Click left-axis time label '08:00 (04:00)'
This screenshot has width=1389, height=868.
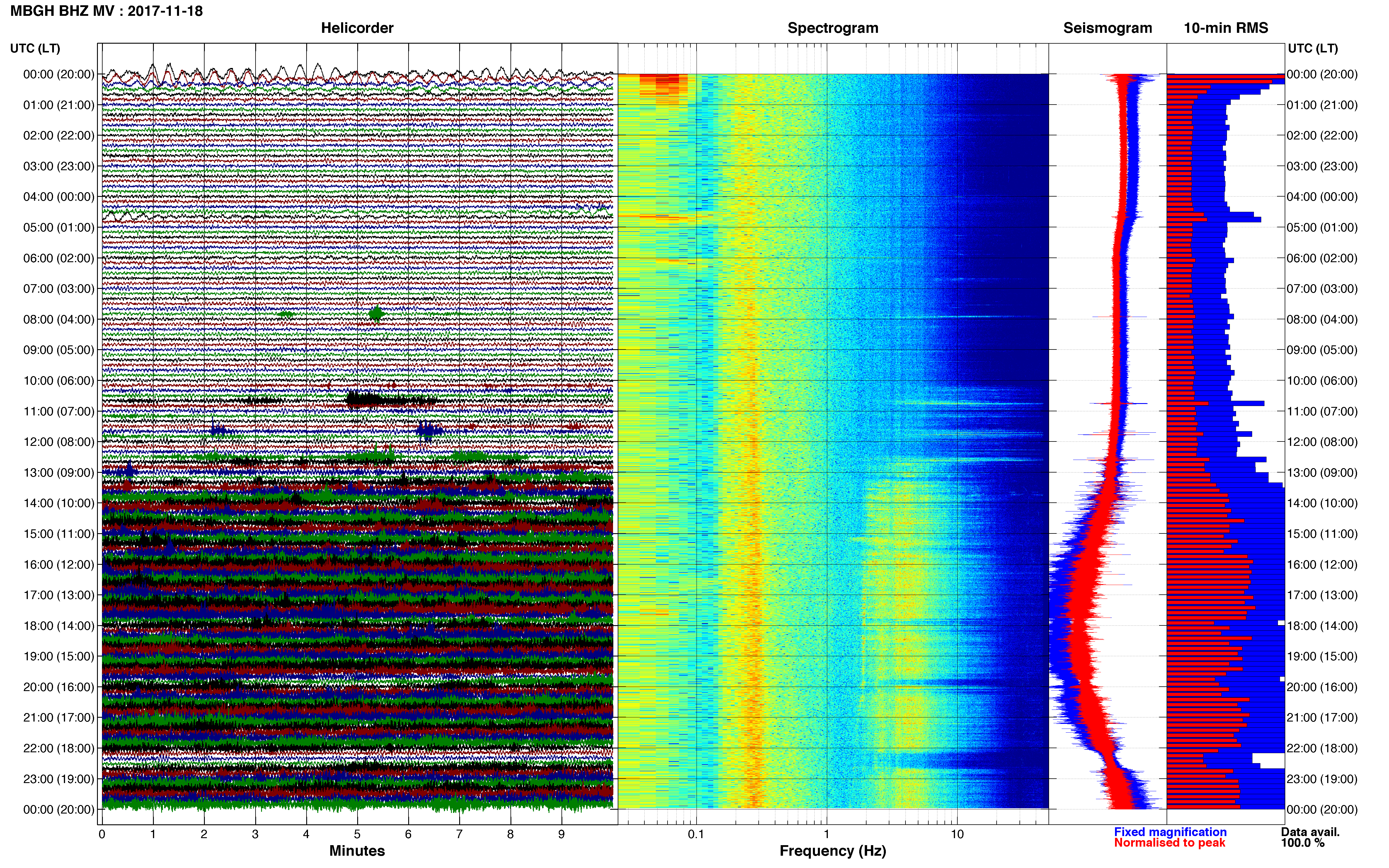pyautogui.click(x=59, y=319)
